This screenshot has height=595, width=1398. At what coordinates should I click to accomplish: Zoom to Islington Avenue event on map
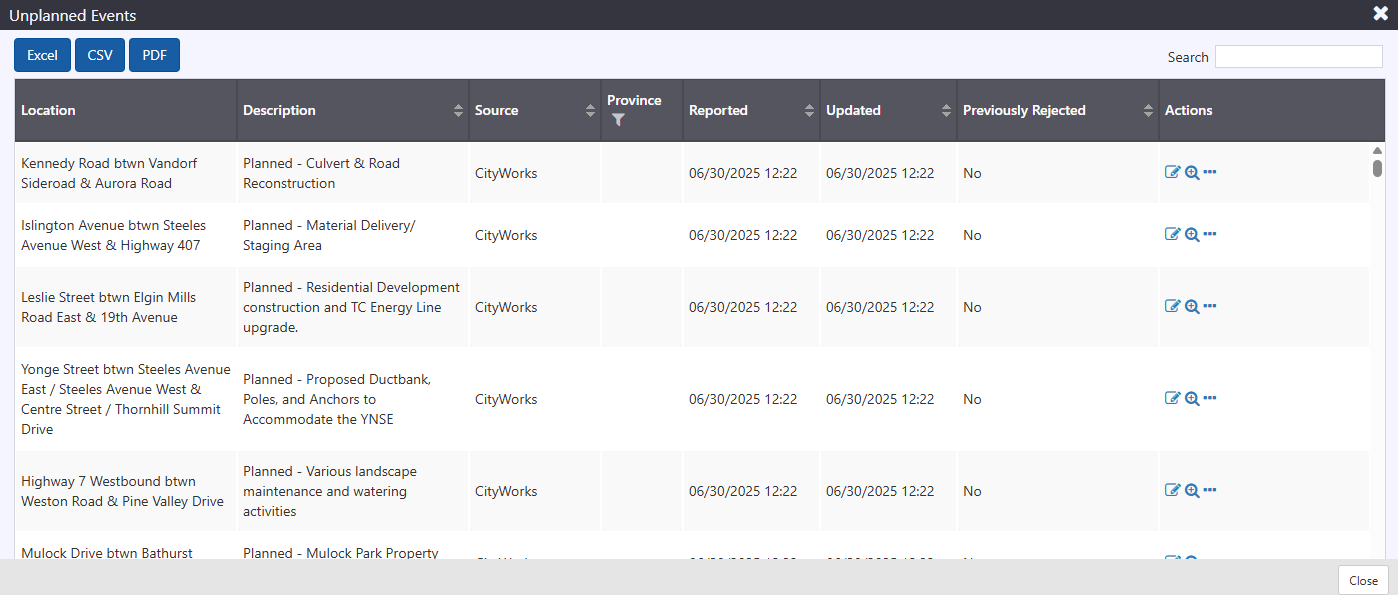tap(1192, 234)
